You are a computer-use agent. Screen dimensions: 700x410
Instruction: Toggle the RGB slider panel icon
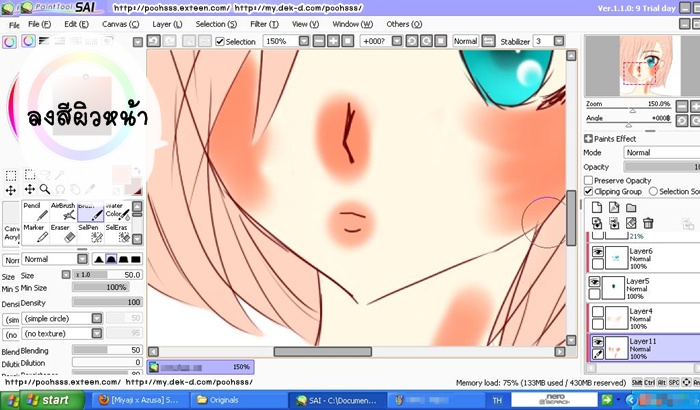[x=44, y=41]
